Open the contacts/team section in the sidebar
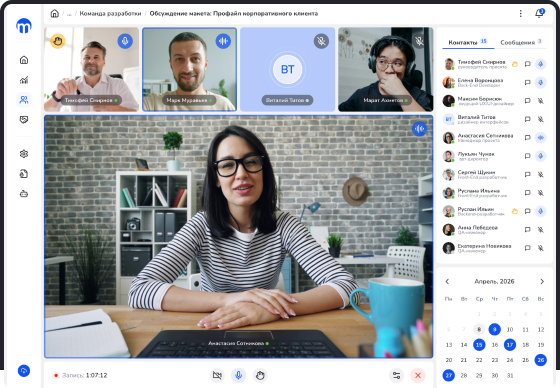Viewport: 560px width, 388px height. pyautogui.click(x=24, y=100)
